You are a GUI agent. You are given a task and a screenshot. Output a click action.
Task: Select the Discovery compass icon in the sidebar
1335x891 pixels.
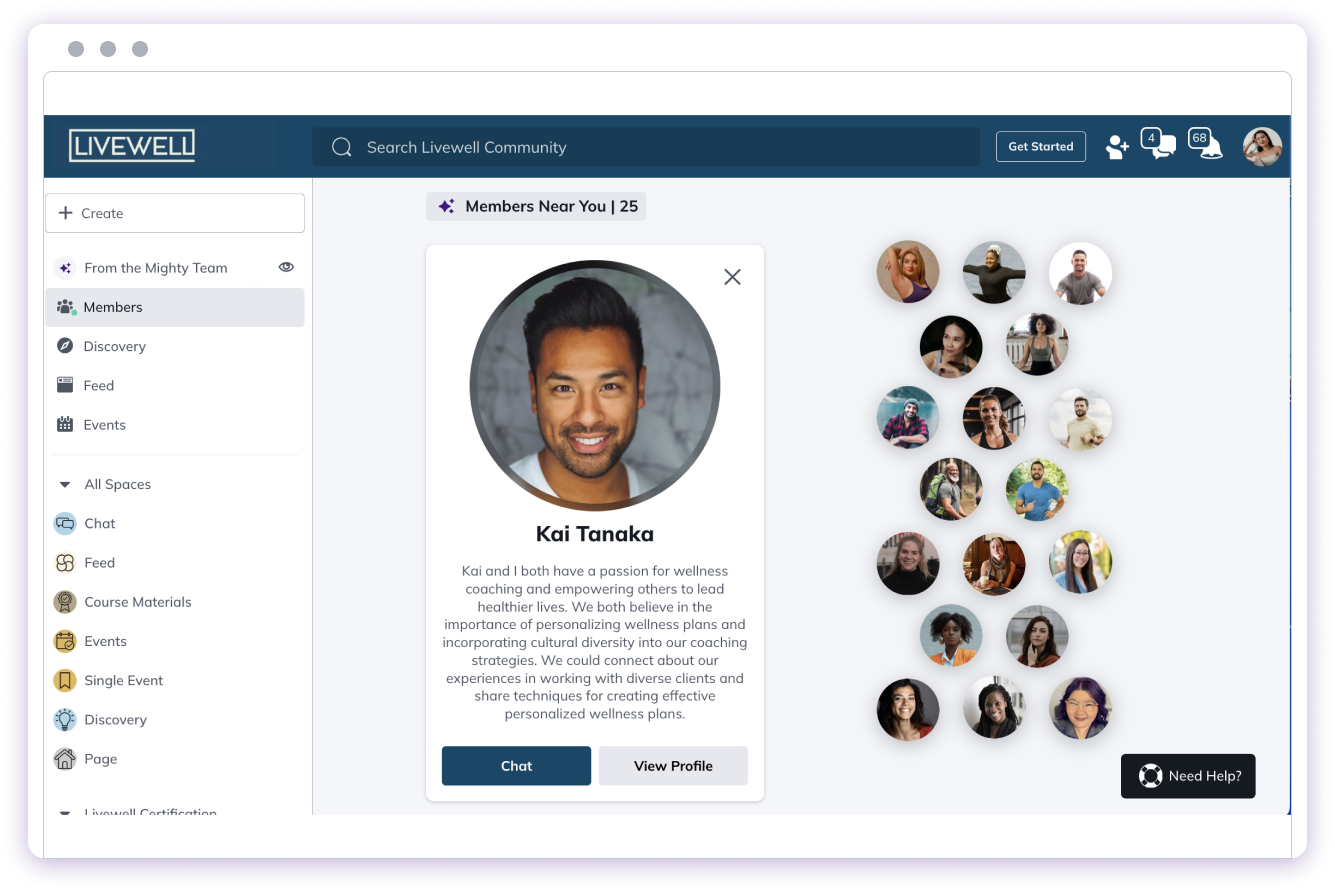click(65, 346)
